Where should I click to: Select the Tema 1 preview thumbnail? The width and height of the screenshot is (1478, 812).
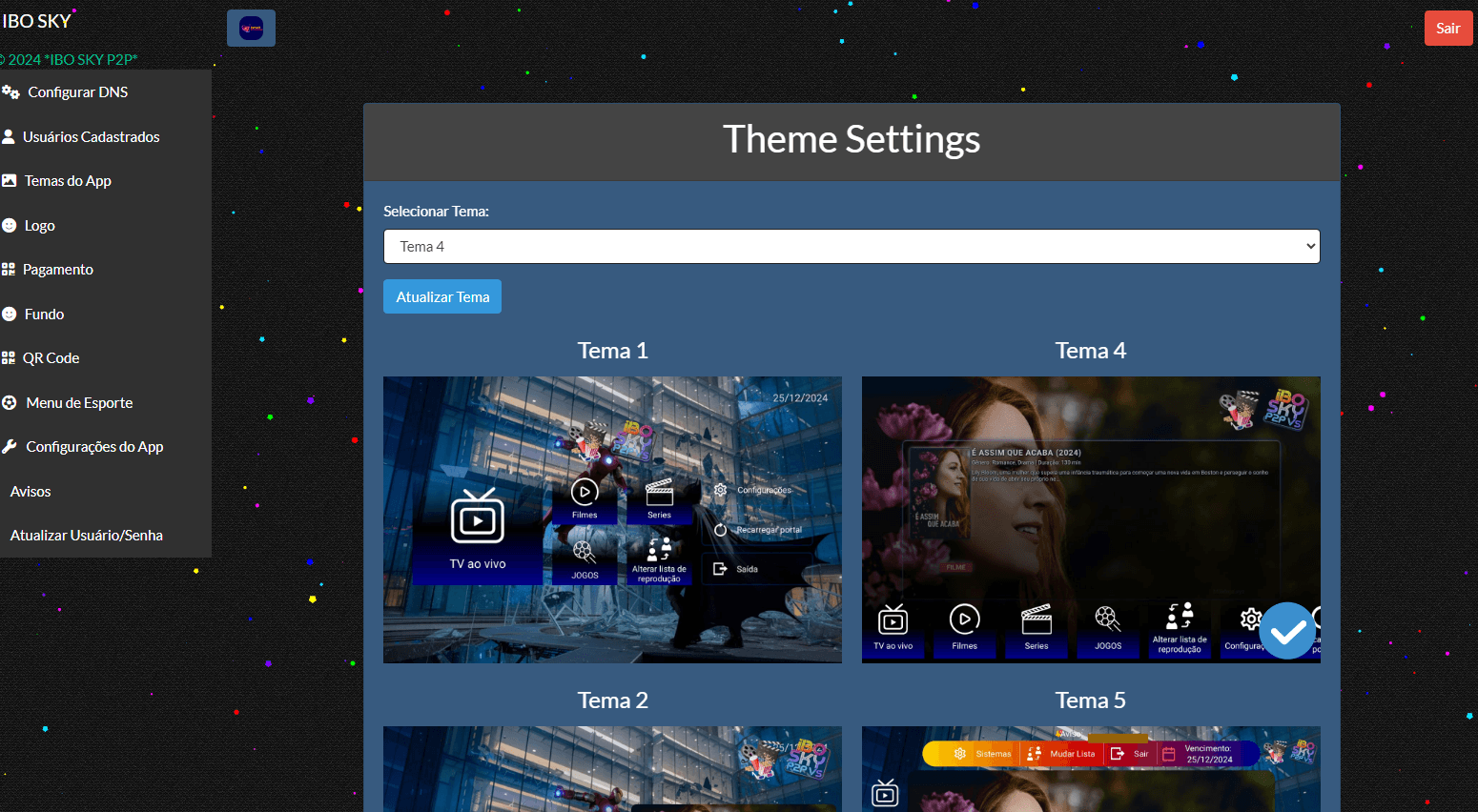click(612, 519)
